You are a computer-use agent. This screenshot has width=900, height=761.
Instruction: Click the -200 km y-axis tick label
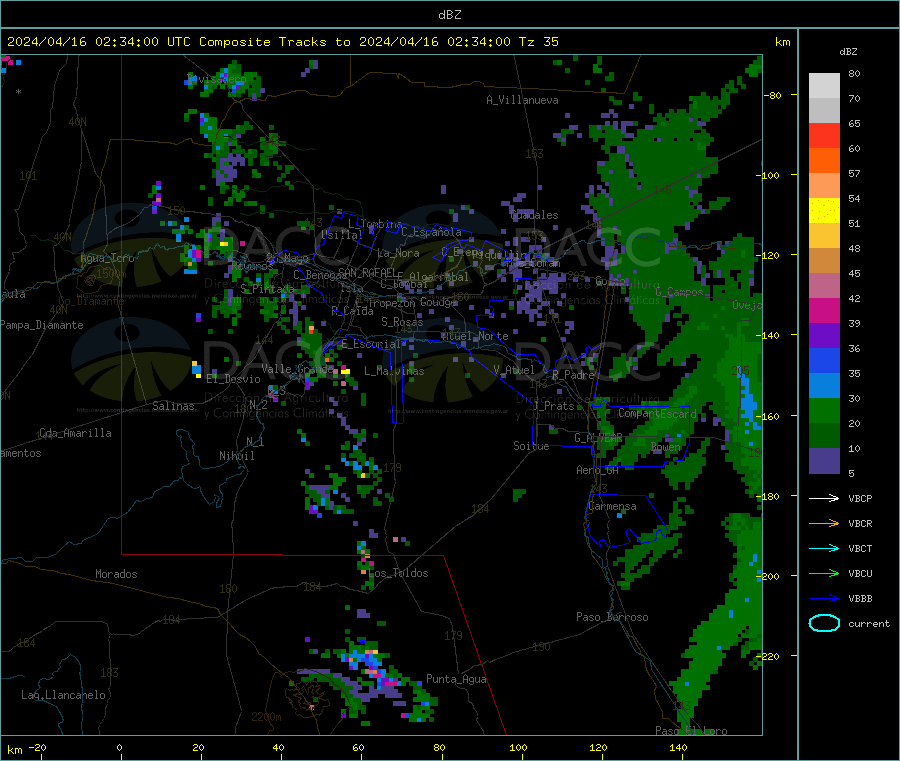tap(769, 576)
